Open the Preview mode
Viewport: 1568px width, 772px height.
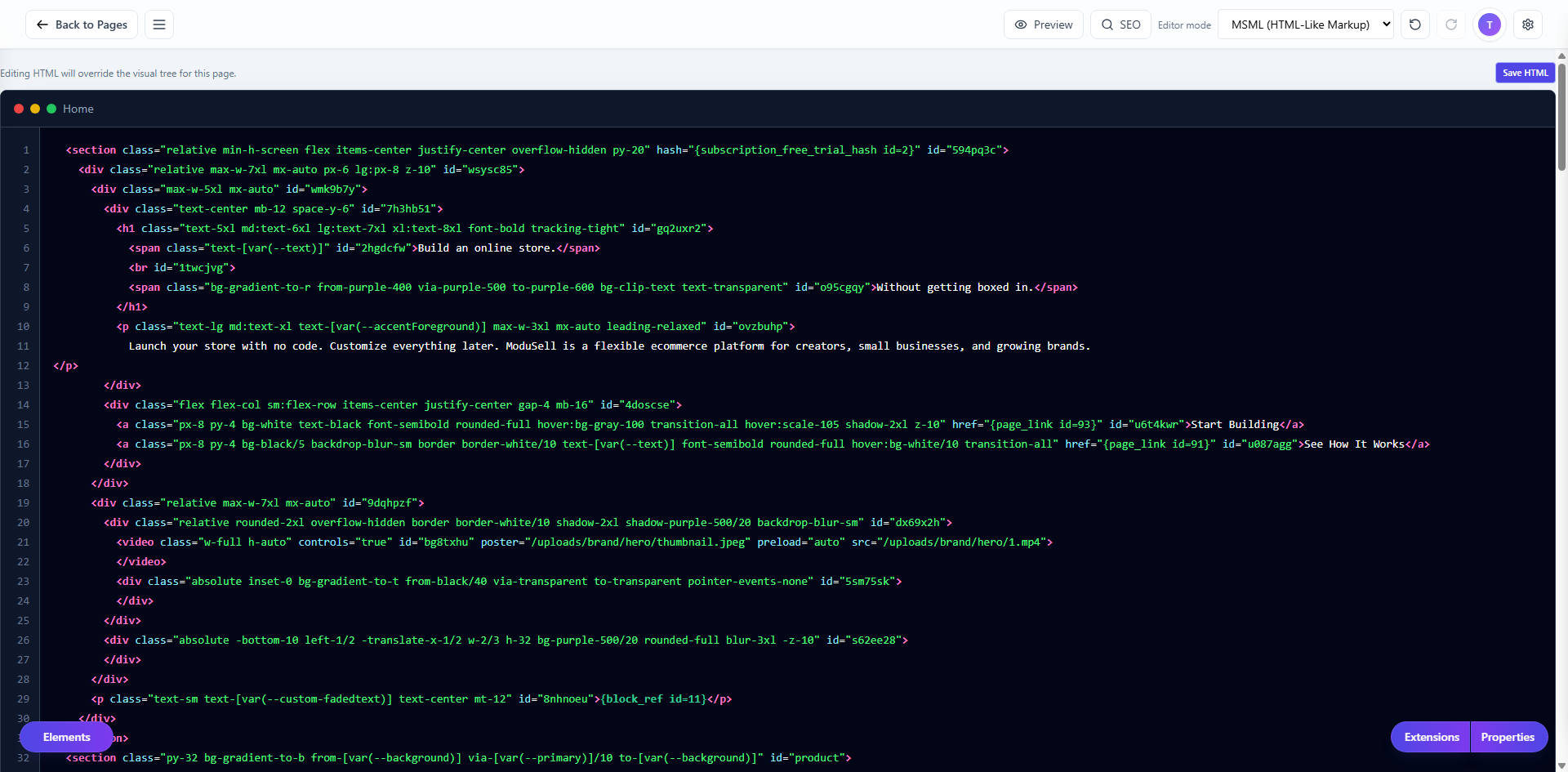pyautogui.click(x=1043, y=25)
